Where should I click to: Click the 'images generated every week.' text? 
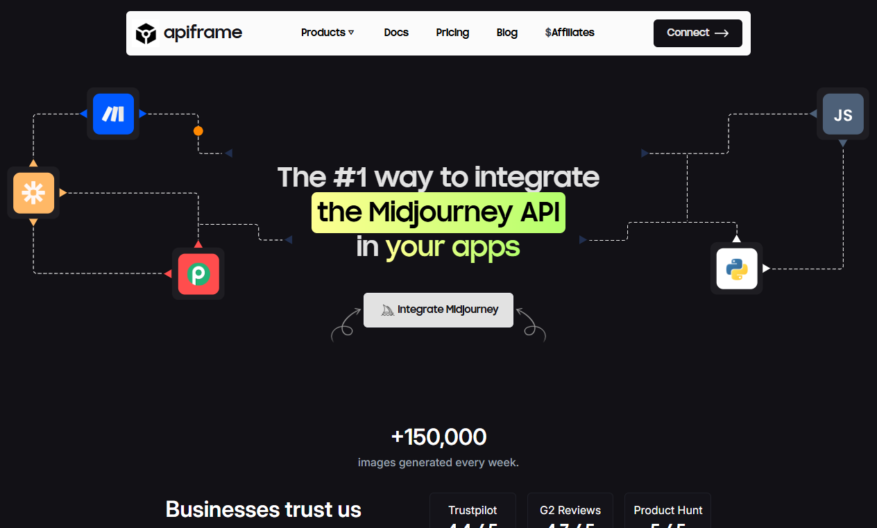pyautogui.click(x=438, y=463)
